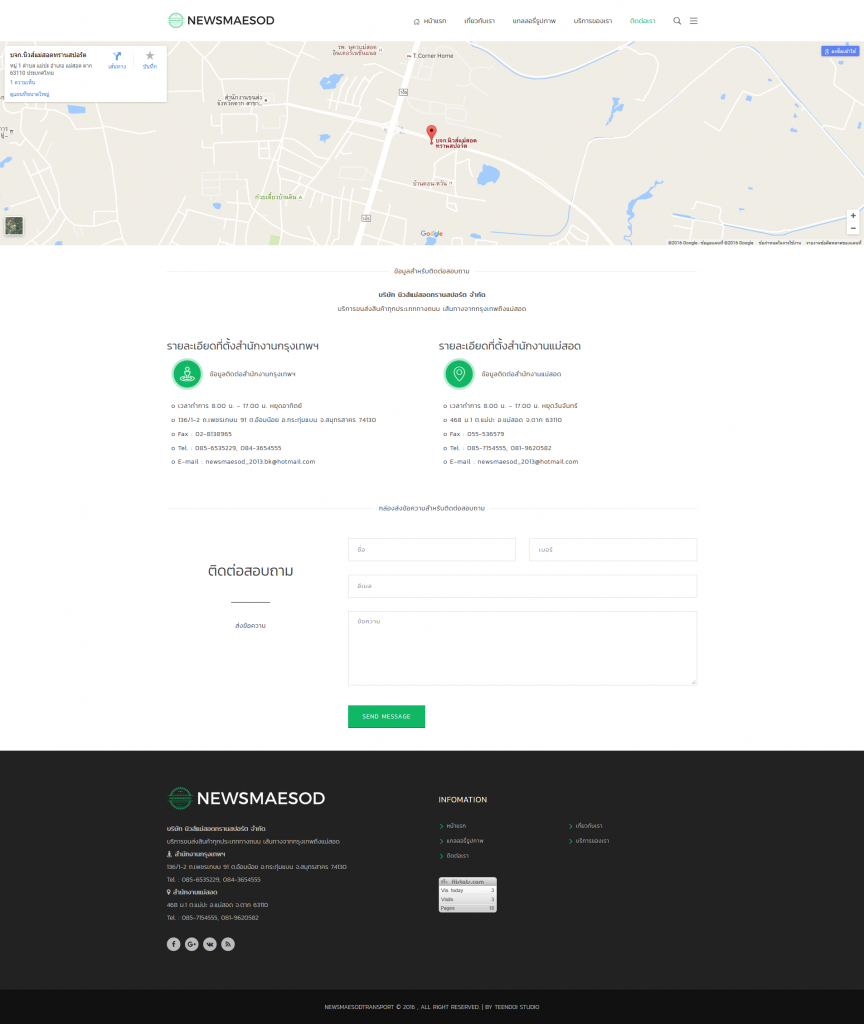Open the VK social icon
Image resolution: width=864 pixels, height=1024 pixels.
point(210,944)
